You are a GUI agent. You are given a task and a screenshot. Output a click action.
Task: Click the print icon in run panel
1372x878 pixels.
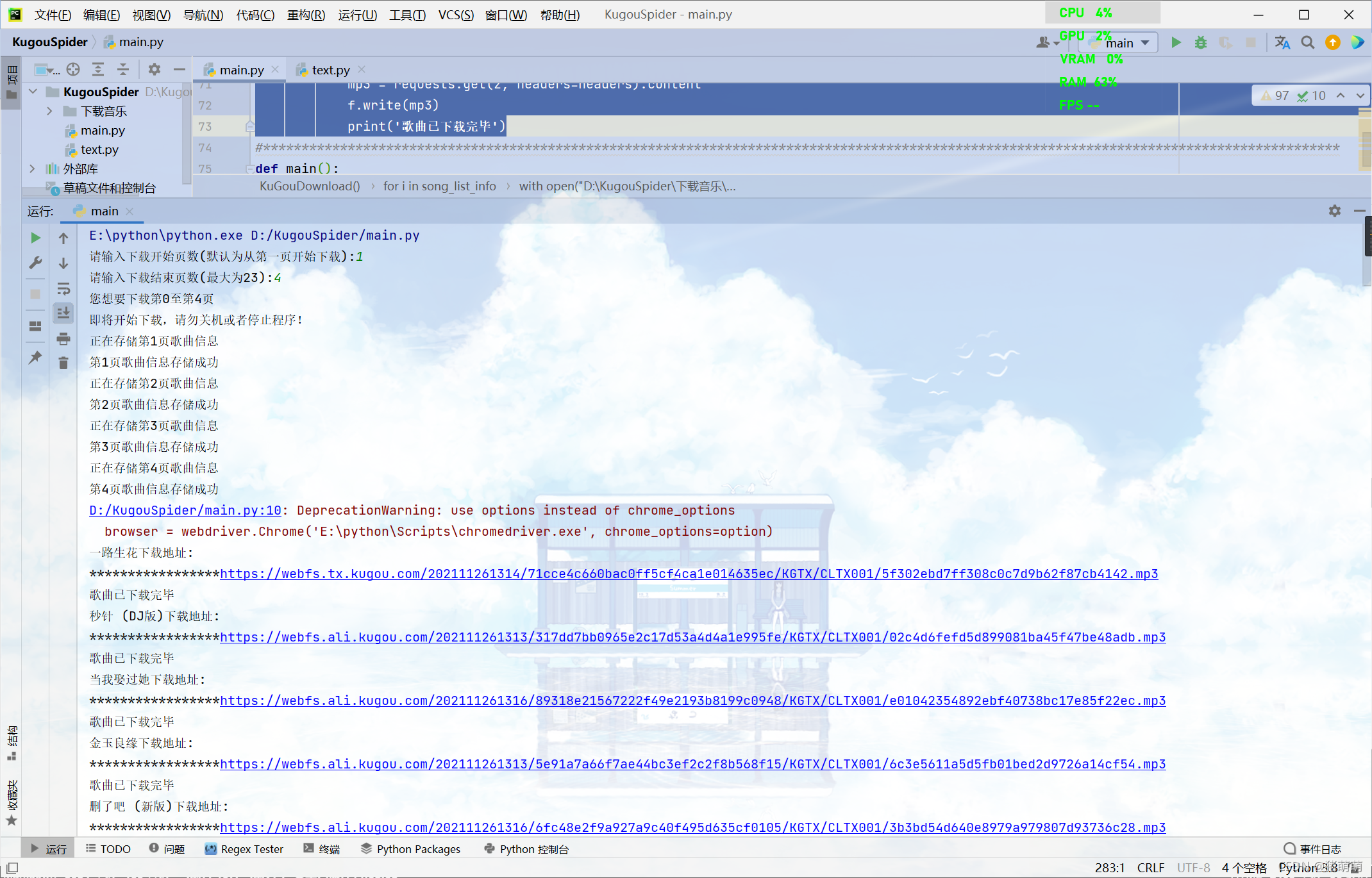coord(63,339)
